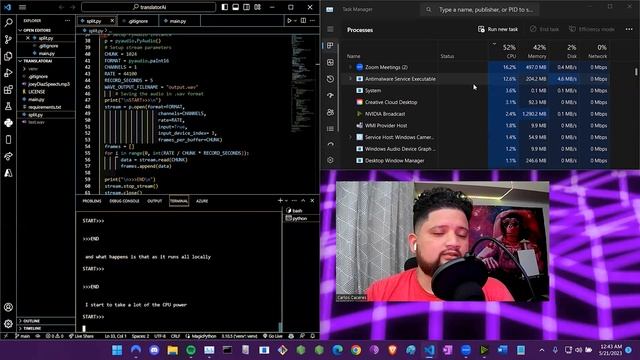Expand Antimalware Service Executable process
The image size is (640, 360).
(350, 78)
